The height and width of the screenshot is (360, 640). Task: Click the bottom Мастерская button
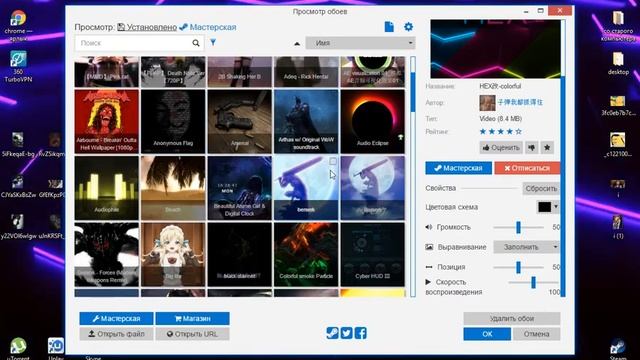point(116,318)
